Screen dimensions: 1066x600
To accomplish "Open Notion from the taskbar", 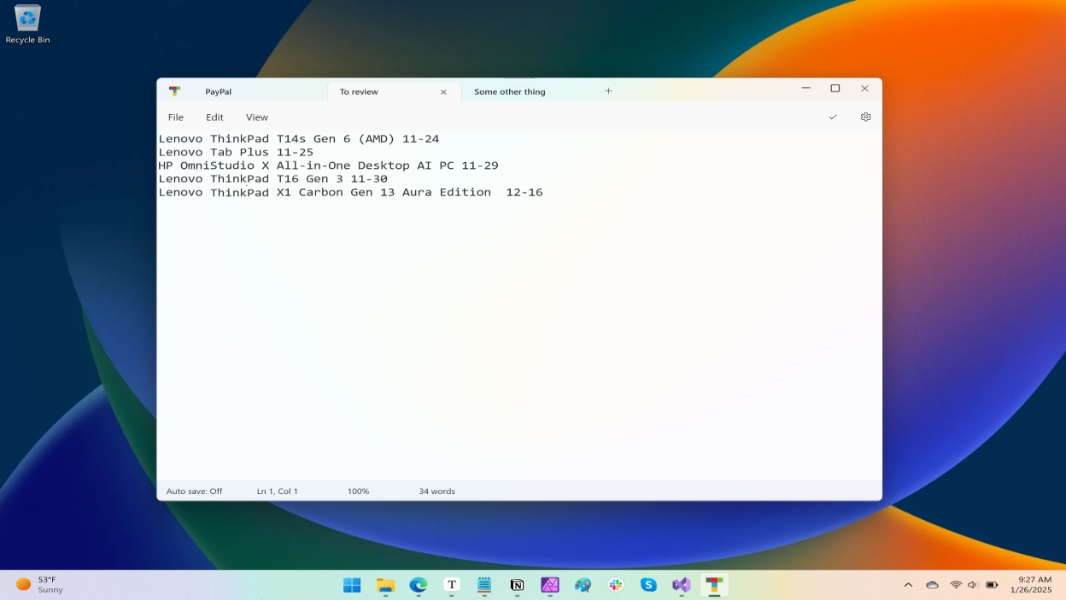I will coord(517,585).
